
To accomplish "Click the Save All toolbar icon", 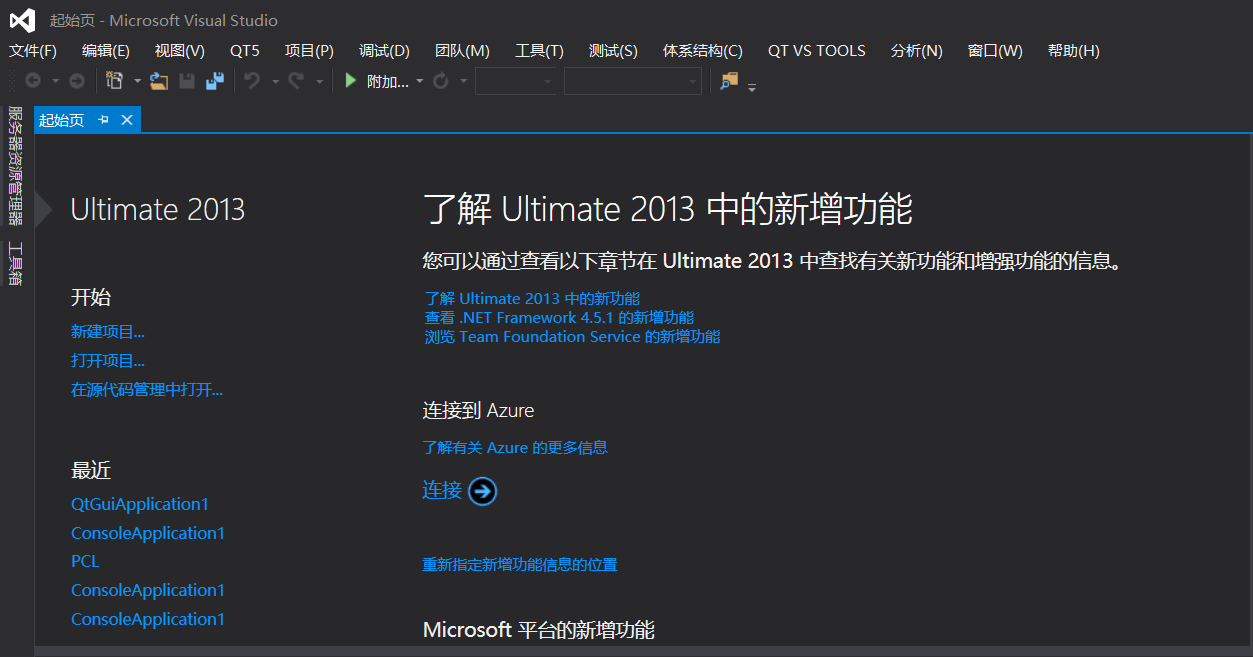I will [x=214, y=81].
